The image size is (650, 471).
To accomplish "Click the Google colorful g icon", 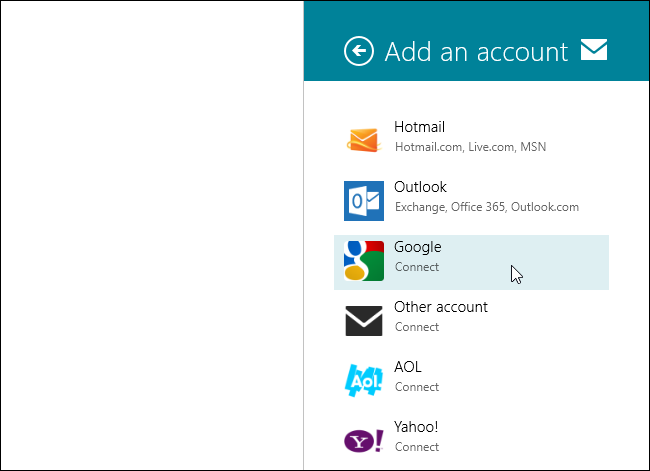I will click(364, 261).
